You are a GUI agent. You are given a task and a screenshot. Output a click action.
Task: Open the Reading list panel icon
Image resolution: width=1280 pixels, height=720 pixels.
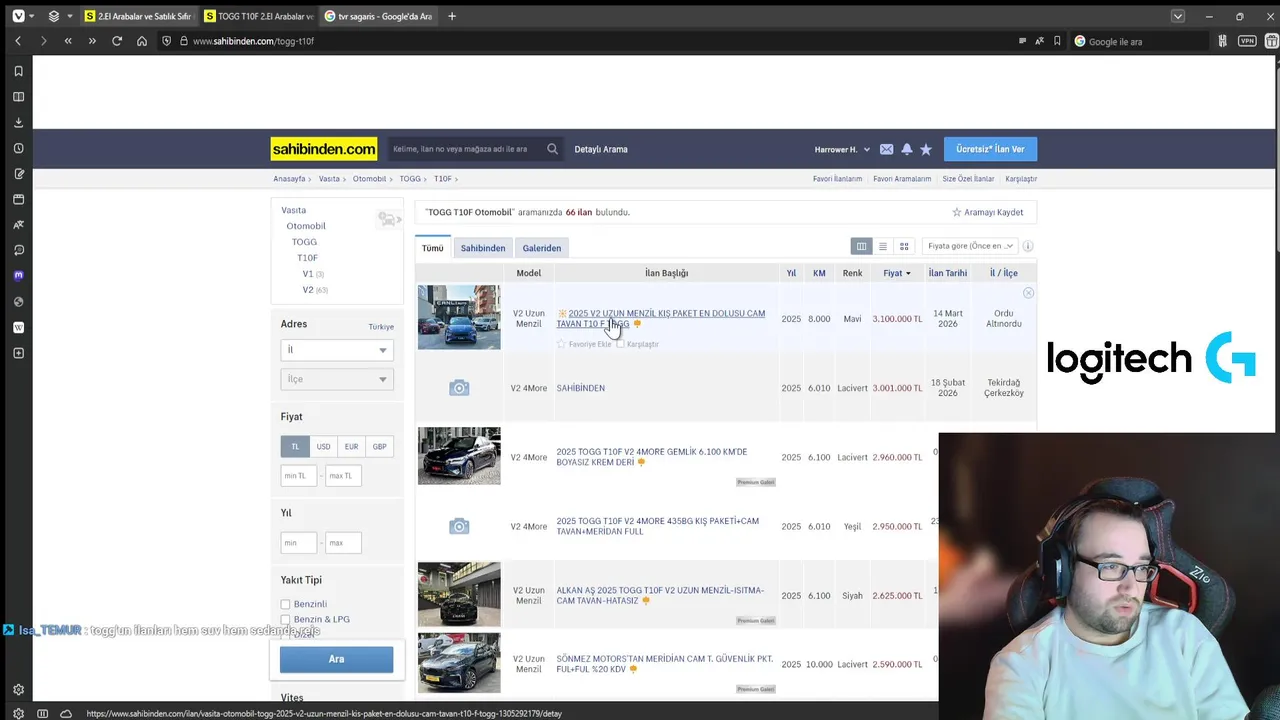click(18, 97)
